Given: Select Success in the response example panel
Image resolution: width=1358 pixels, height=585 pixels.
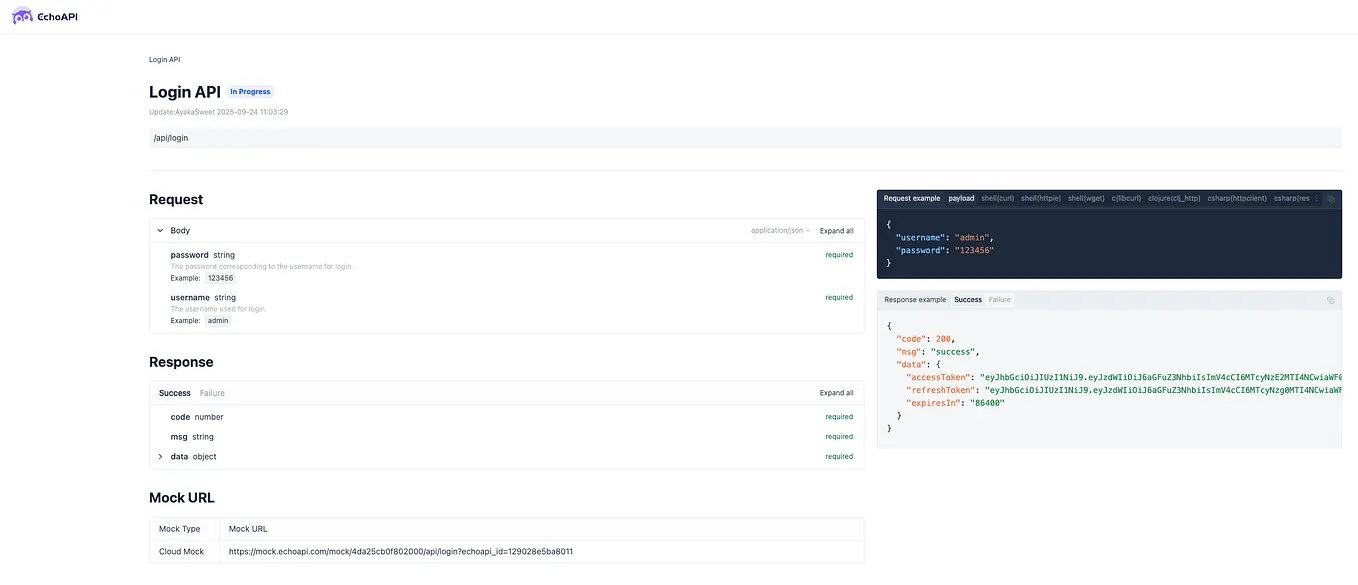Looking at the screenshot, I should pos(967,299).
